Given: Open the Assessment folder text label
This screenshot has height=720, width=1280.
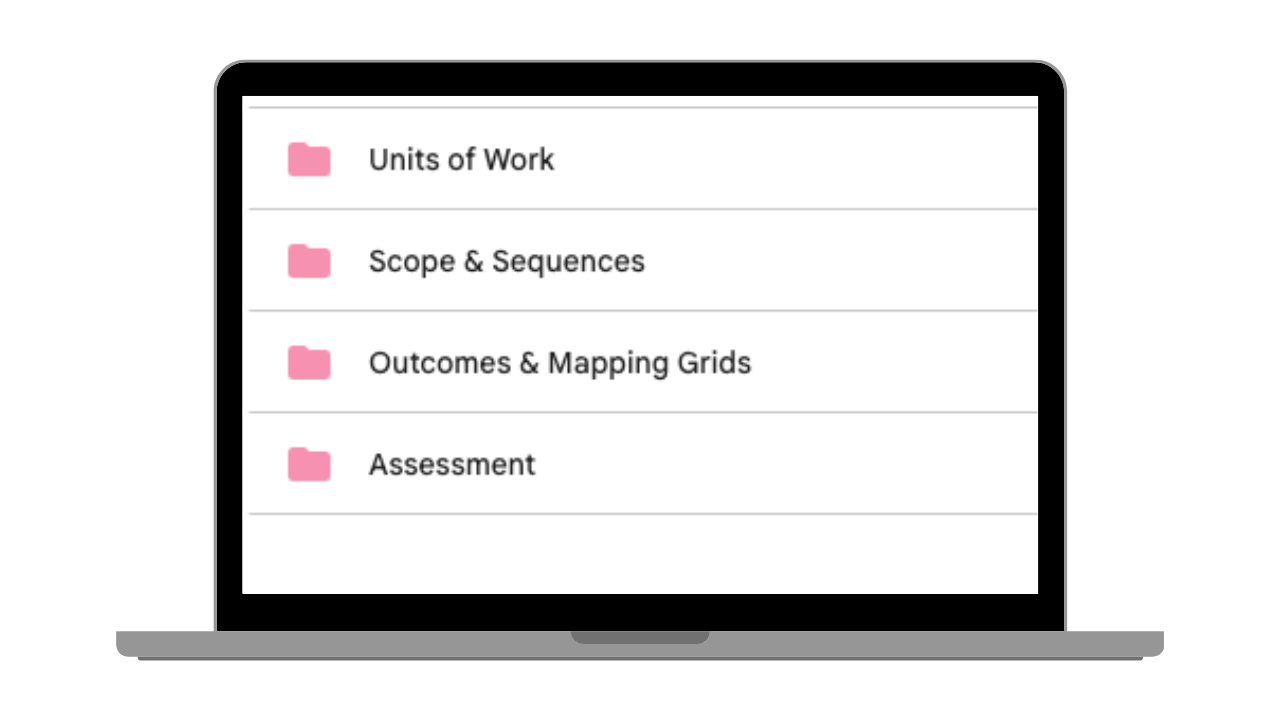Looking at the screenshot, I should click(452, 464).
